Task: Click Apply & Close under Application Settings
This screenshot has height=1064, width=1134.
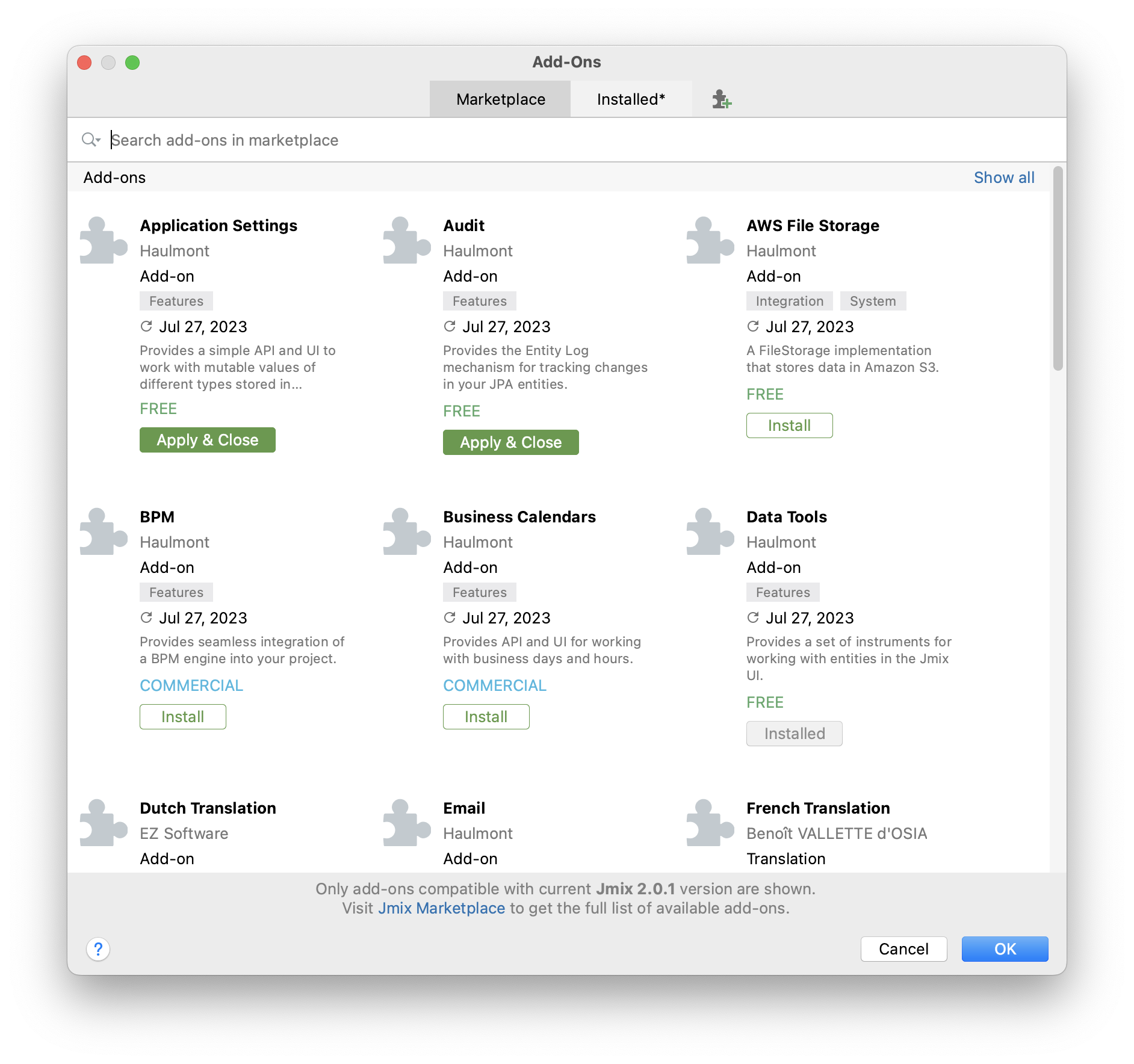Action: pyautogui.click(x=208, y=440)
